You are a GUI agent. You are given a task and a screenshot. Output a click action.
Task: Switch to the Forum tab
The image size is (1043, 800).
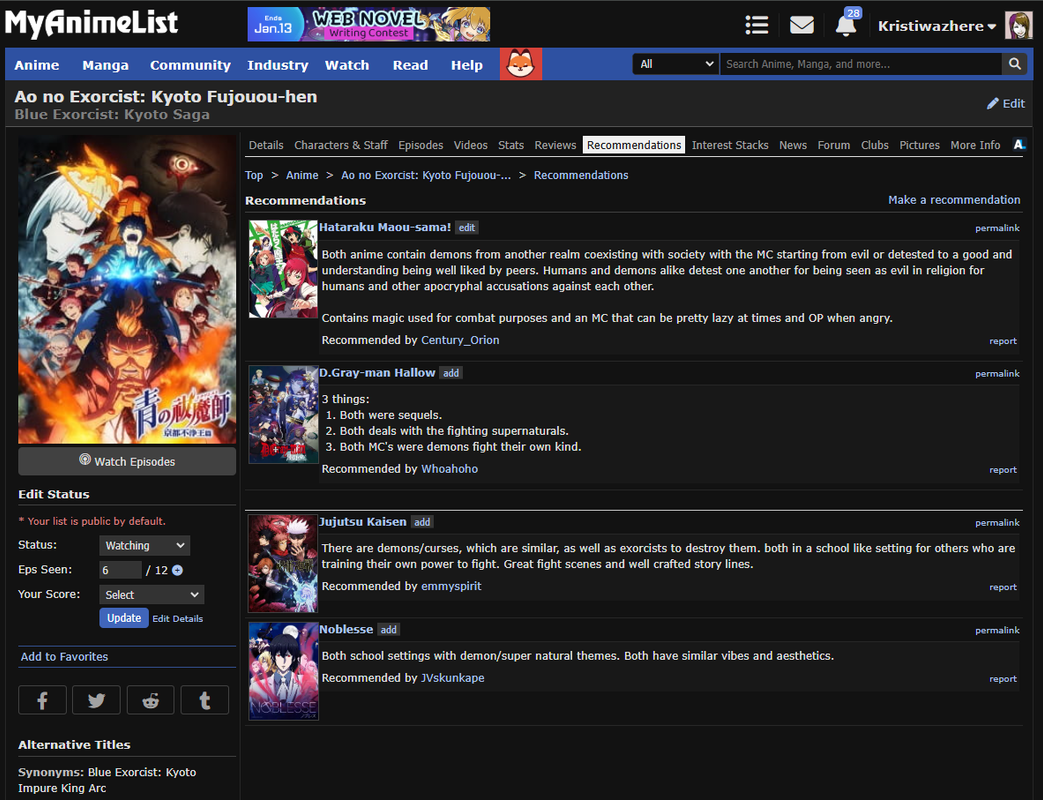click(x=833, y=145)
